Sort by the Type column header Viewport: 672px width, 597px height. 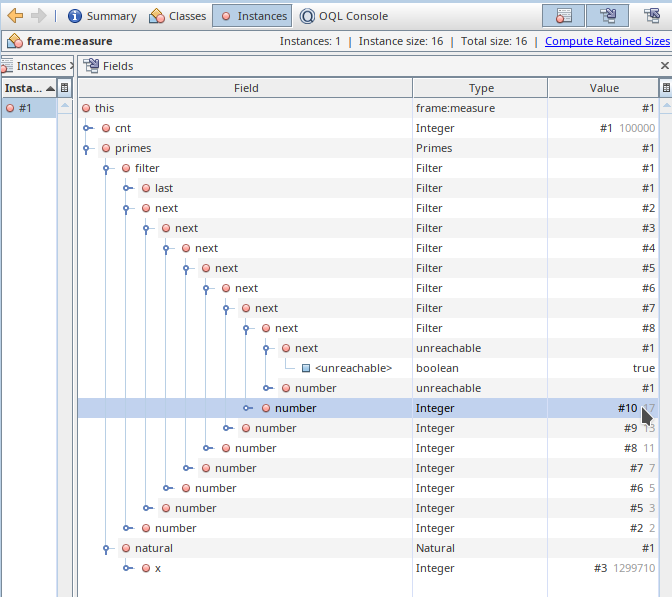480,88
